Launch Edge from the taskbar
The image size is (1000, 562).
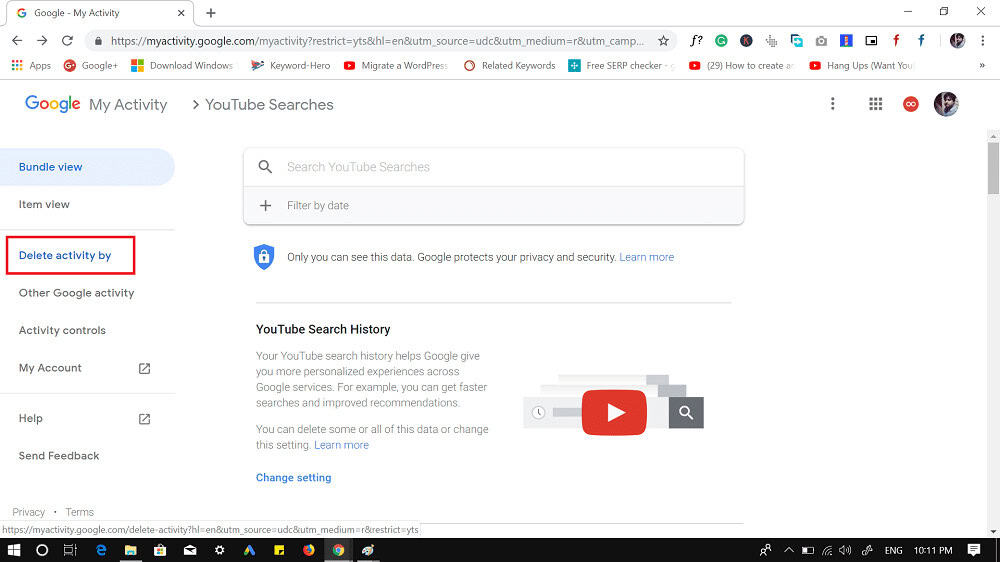(x=101, y=550)
